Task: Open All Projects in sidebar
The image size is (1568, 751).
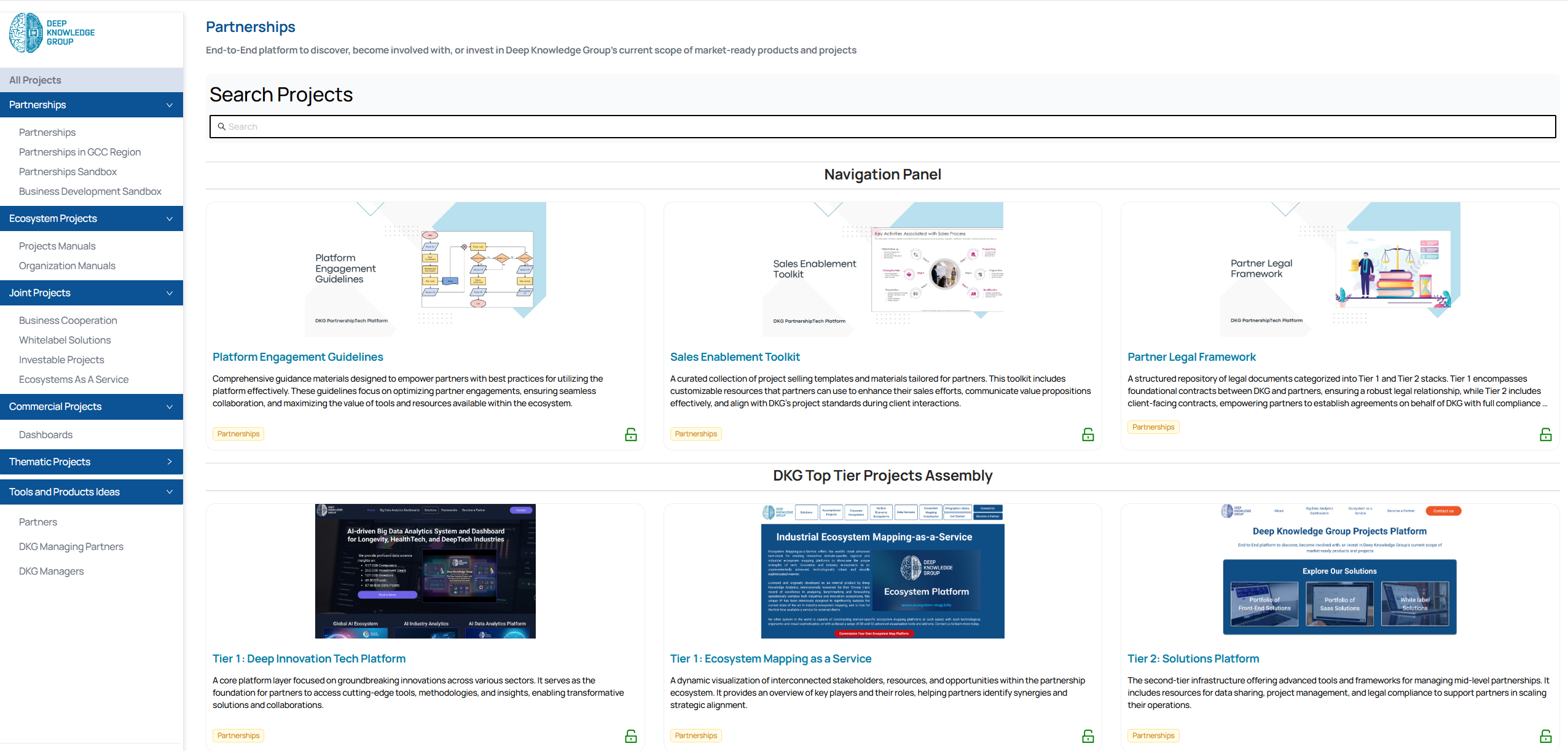Action: (x=35, y=80)
